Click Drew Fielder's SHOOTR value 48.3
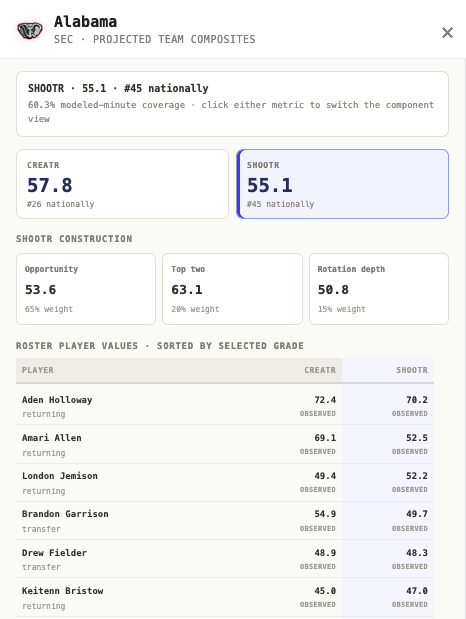Image resolution: width=466 pixels, height=619 pixels. (417, 553)
